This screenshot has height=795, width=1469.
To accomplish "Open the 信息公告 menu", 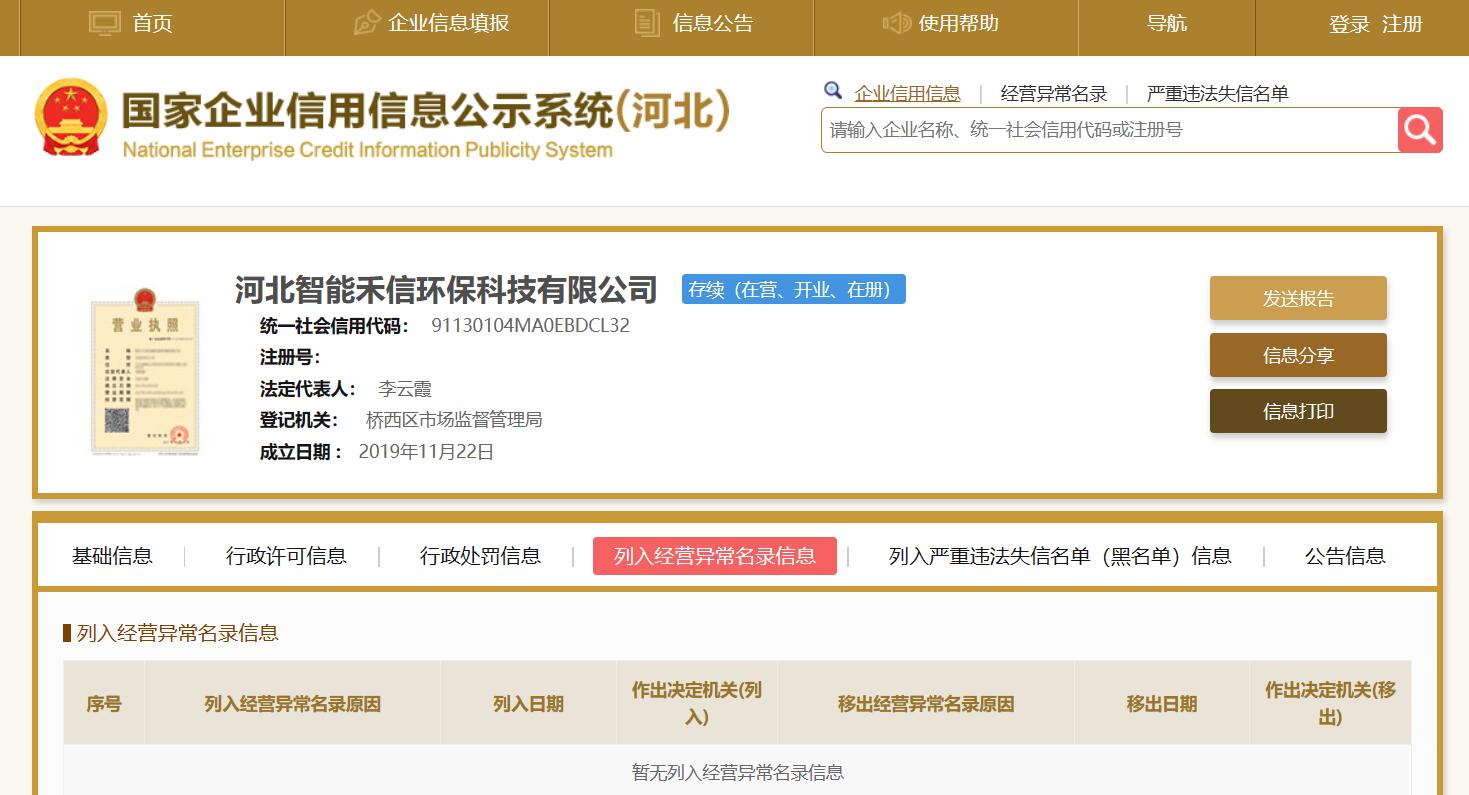I will (x=713, y=23).
